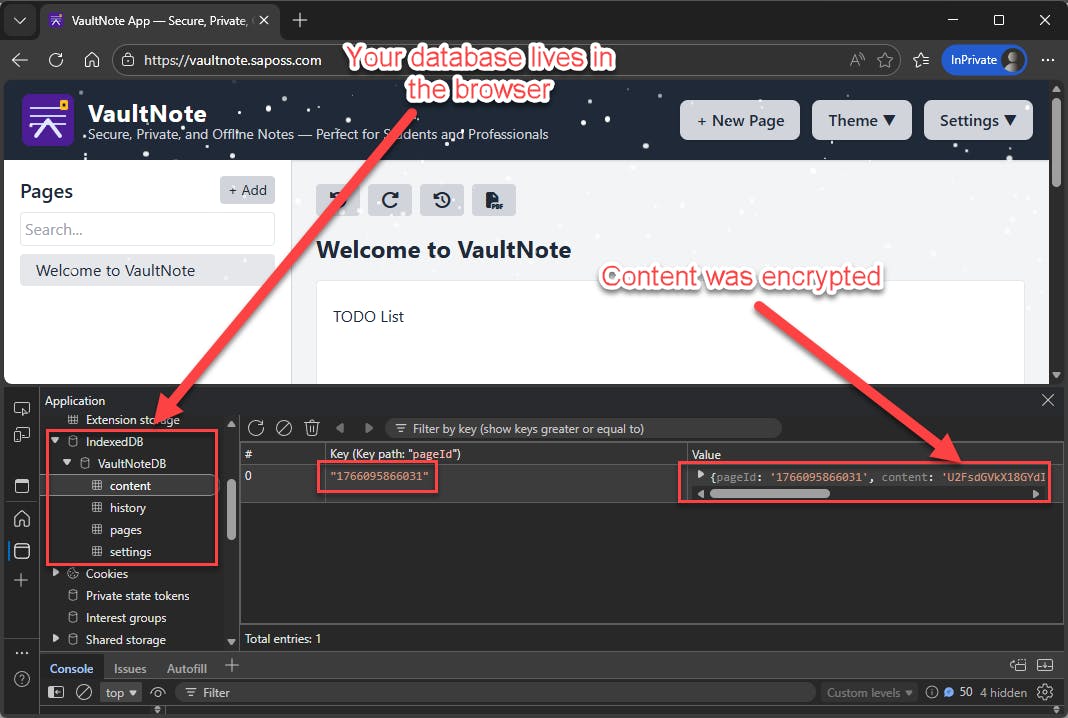Click the console Filter input
This screenshot has height=718, width=1068.
click(495, 692)
